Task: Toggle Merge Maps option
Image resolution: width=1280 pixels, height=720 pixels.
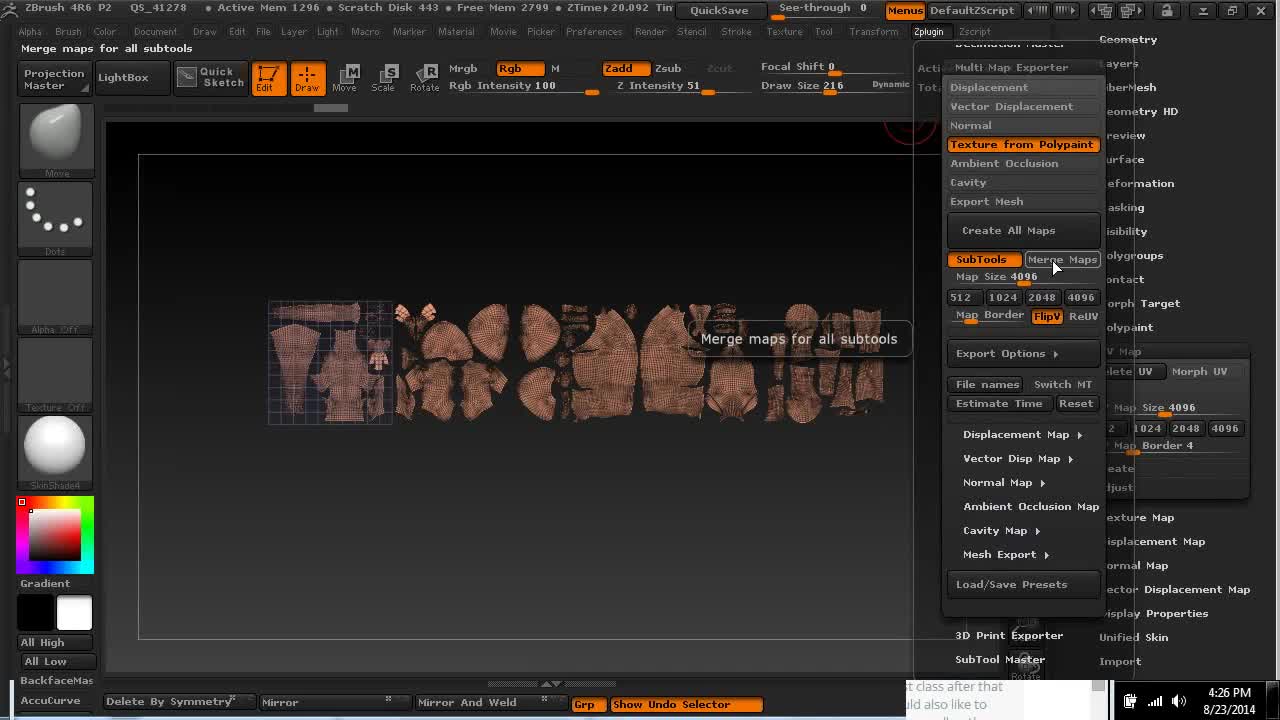Action: click(x=1062, y=259)
